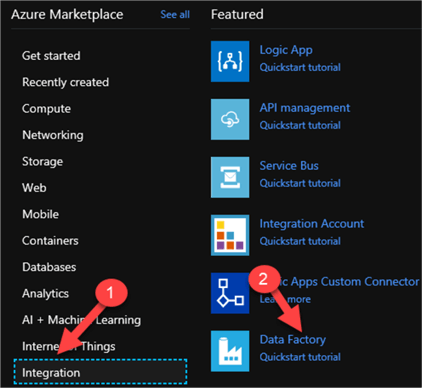This screenshot has width=422, height=388.
Task: Open Quickstart tutorial under Integration Account
Action: coord(300,241)
